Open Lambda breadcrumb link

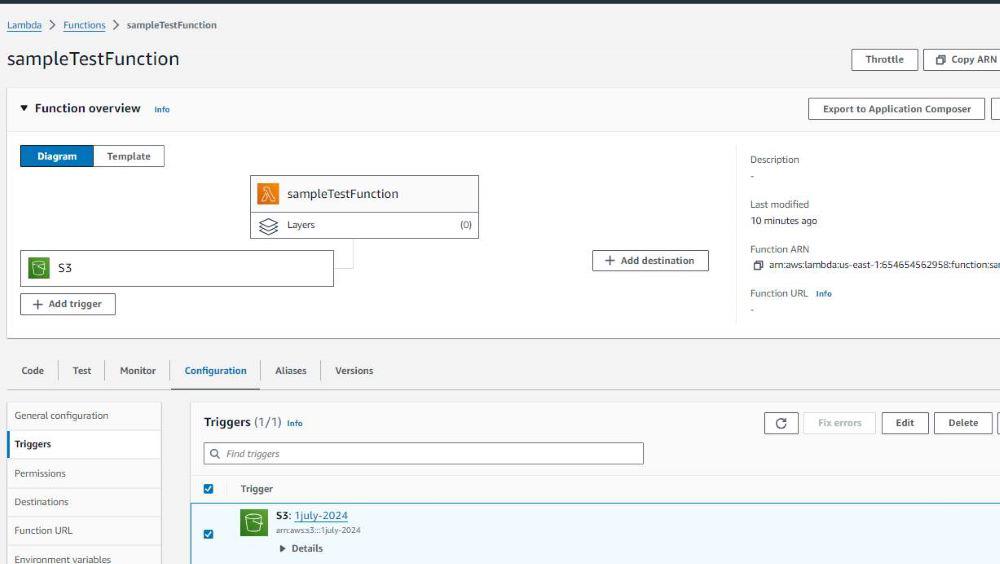point(24,25)
